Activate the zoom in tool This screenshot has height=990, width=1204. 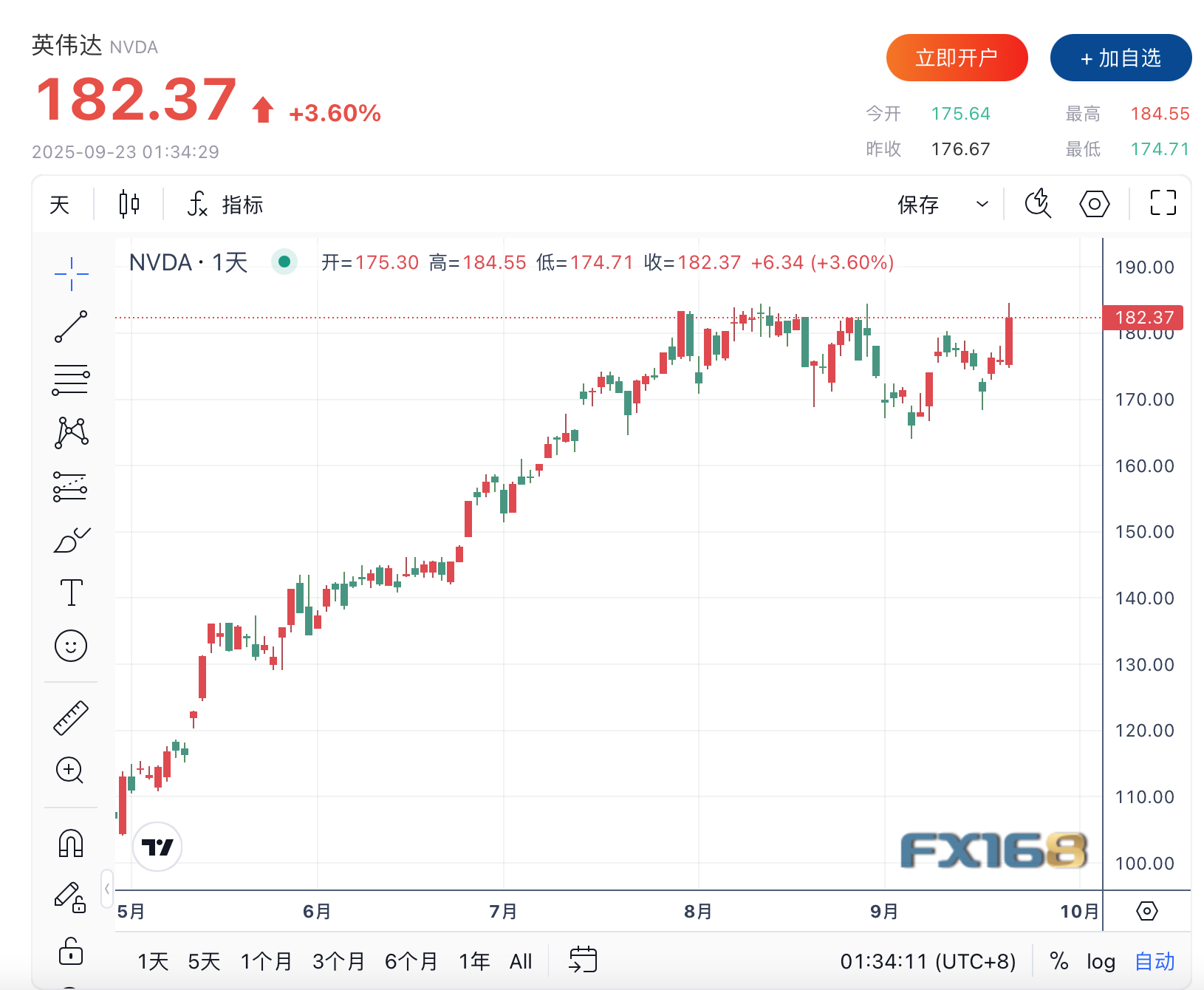[71, 771]
